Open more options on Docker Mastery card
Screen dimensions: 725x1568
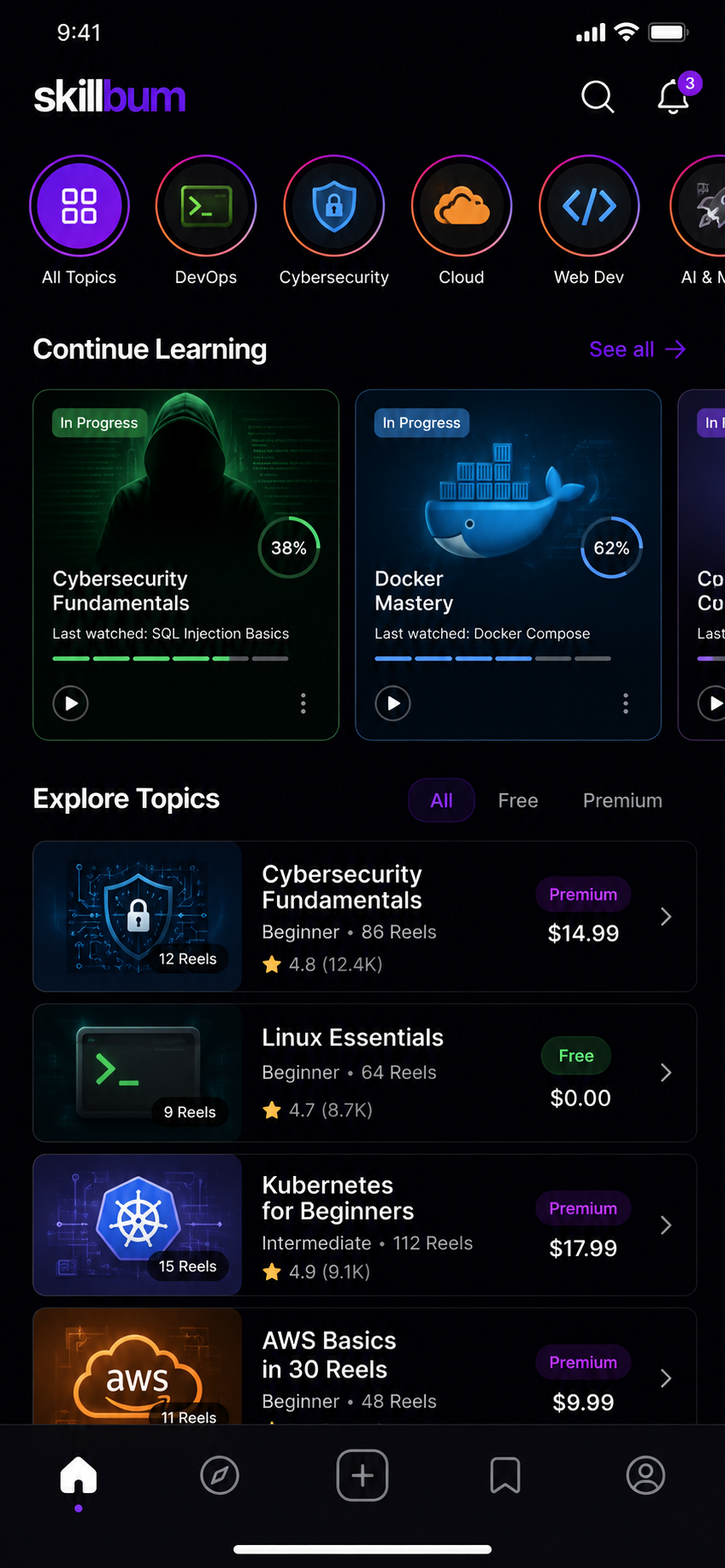626,703
